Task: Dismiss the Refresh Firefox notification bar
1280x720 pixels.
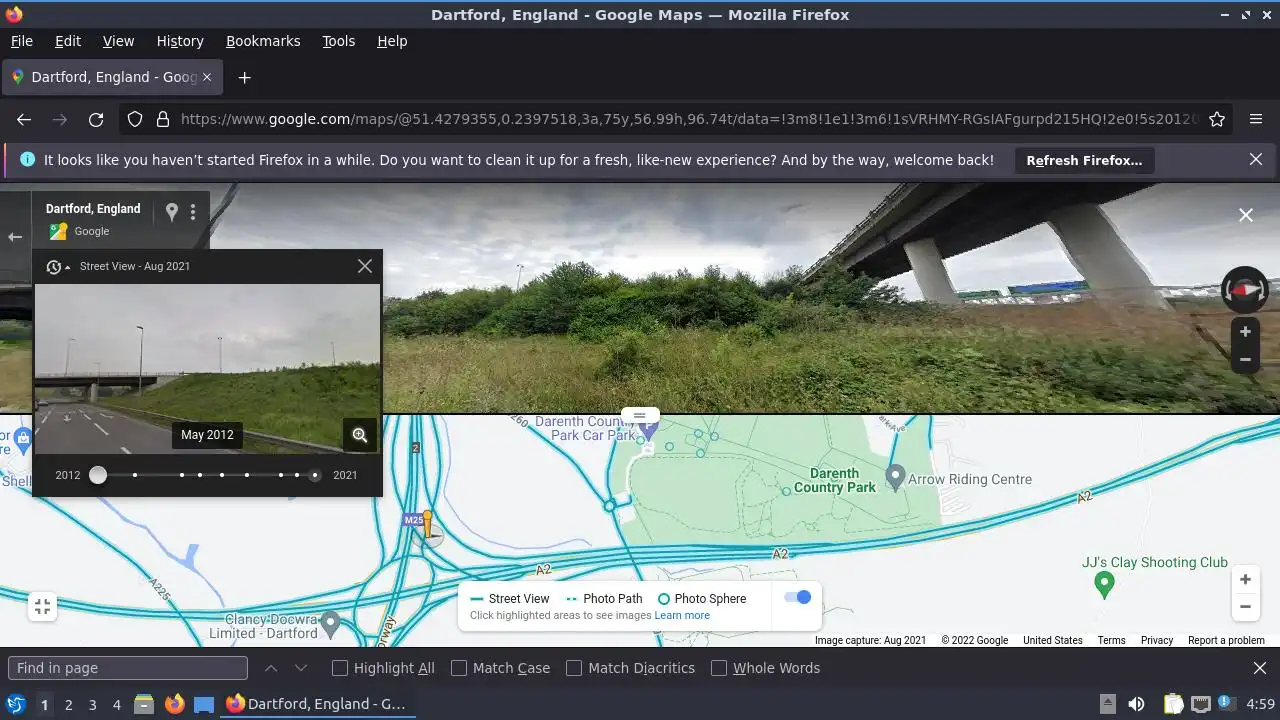Action: (x=1256, y=160)
